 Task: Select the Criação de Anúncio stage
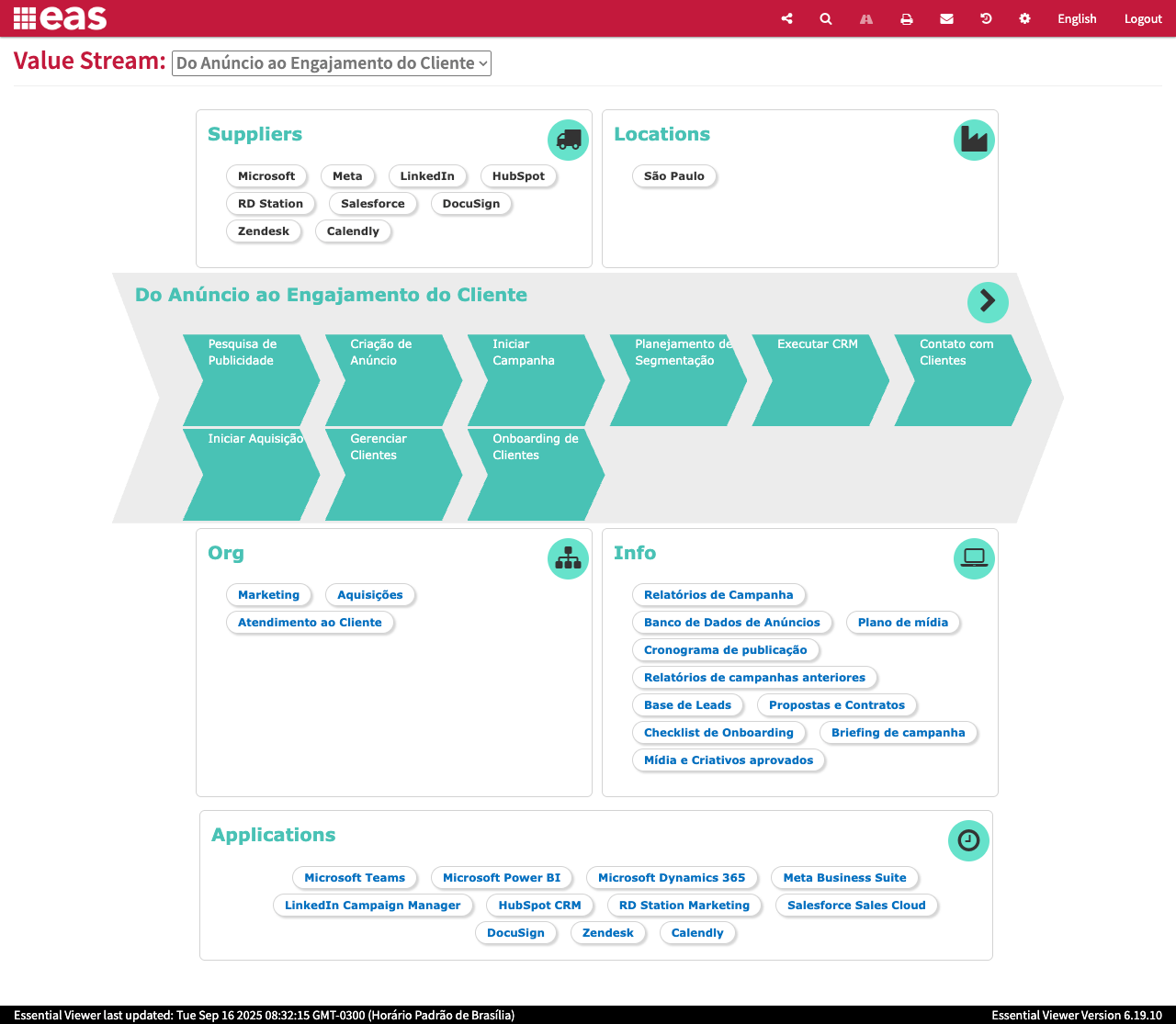coord(393,380)
